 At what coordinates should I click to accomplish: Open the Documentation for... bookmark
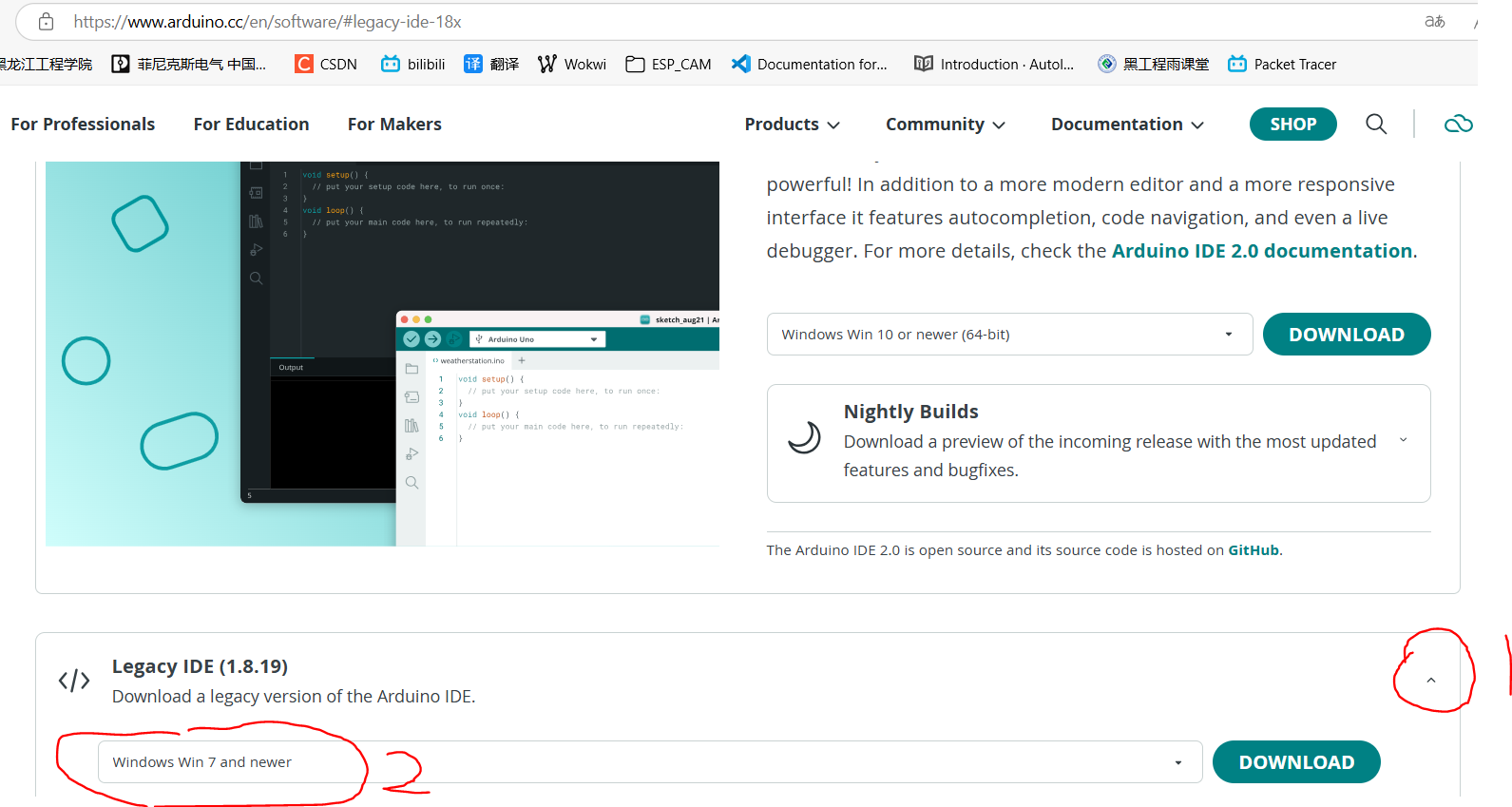click(x=810, y=64)
